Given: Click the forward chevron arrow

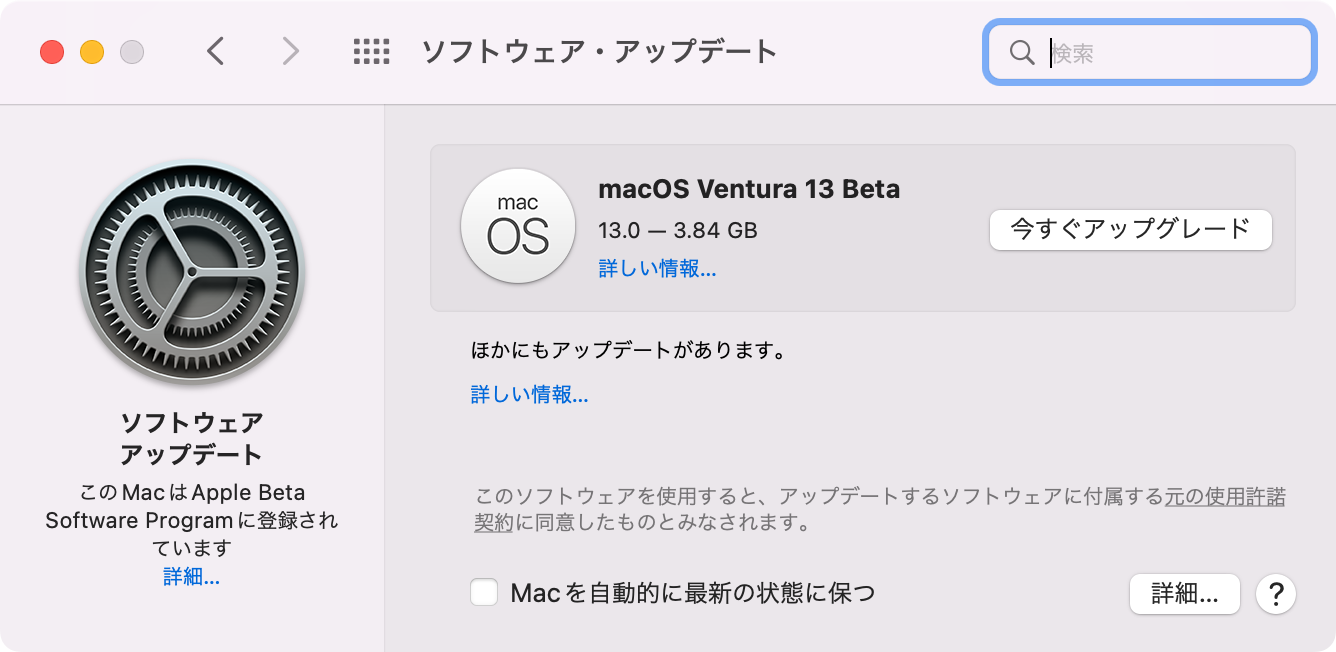Looking at the screenshot, I should [x=290, y=52].
